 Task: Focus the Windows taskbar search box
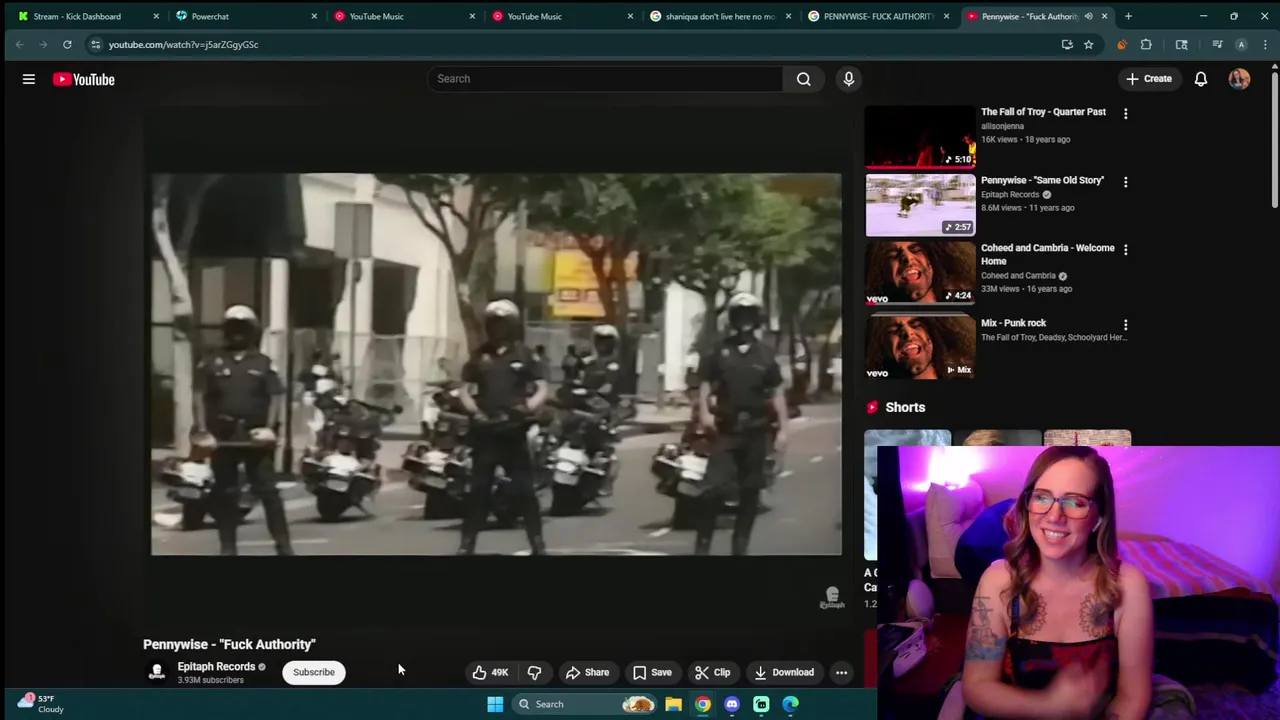coord(585,704)
